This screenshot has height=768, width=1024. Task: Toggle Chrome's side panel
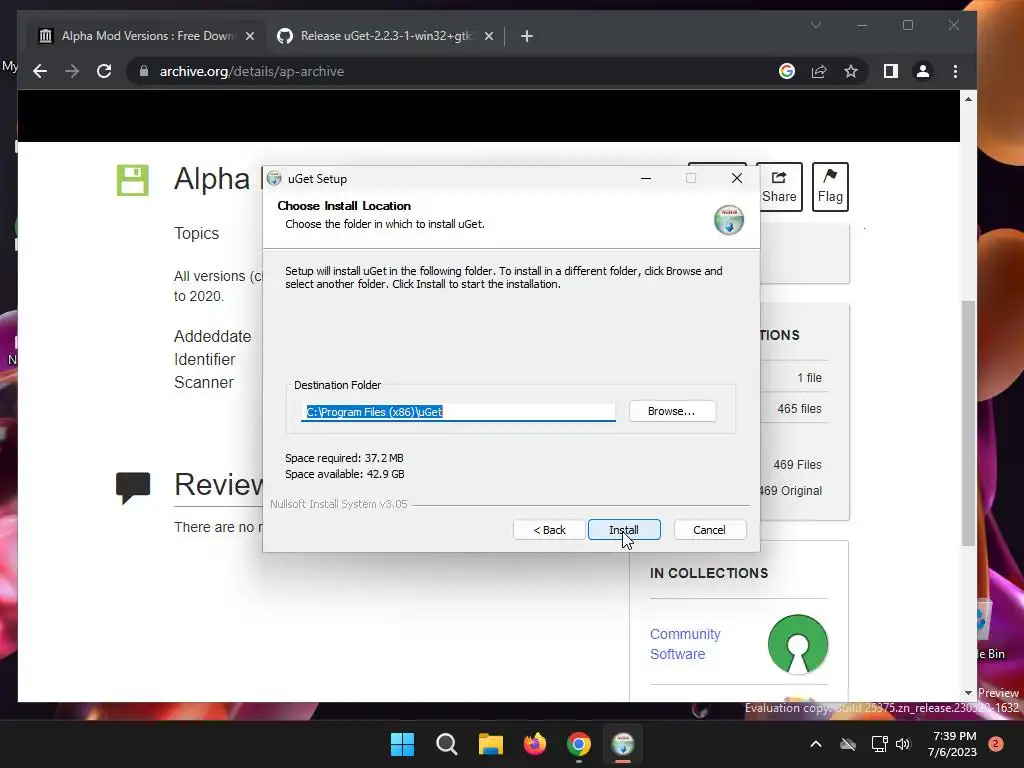(x=891, y=71)
